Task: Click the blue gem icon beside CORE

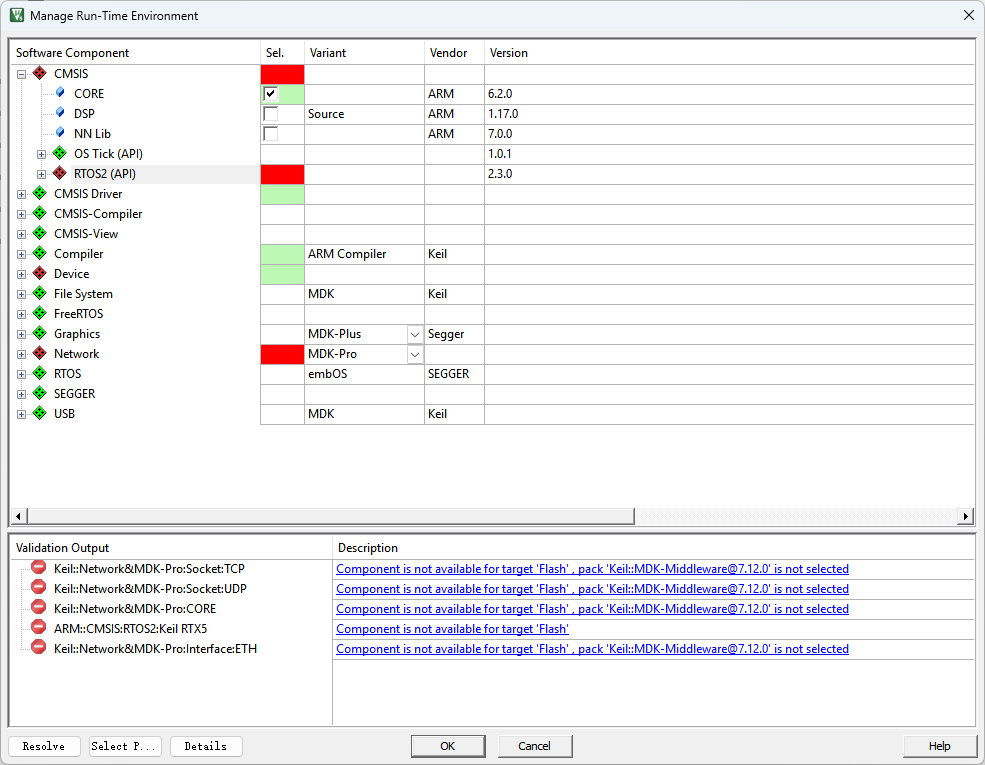Action: coord(60,93)
